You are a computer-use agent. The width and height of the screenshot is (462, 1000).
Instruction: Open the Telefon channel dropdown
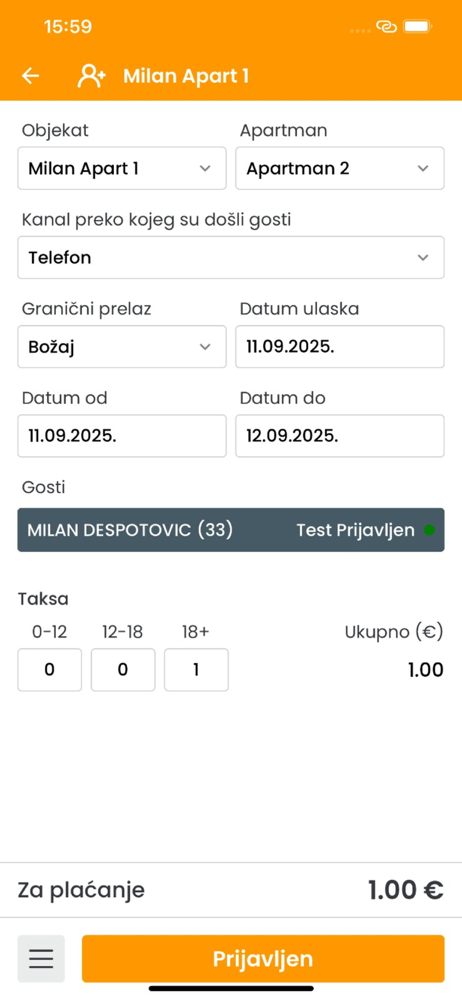pos(231,258)
